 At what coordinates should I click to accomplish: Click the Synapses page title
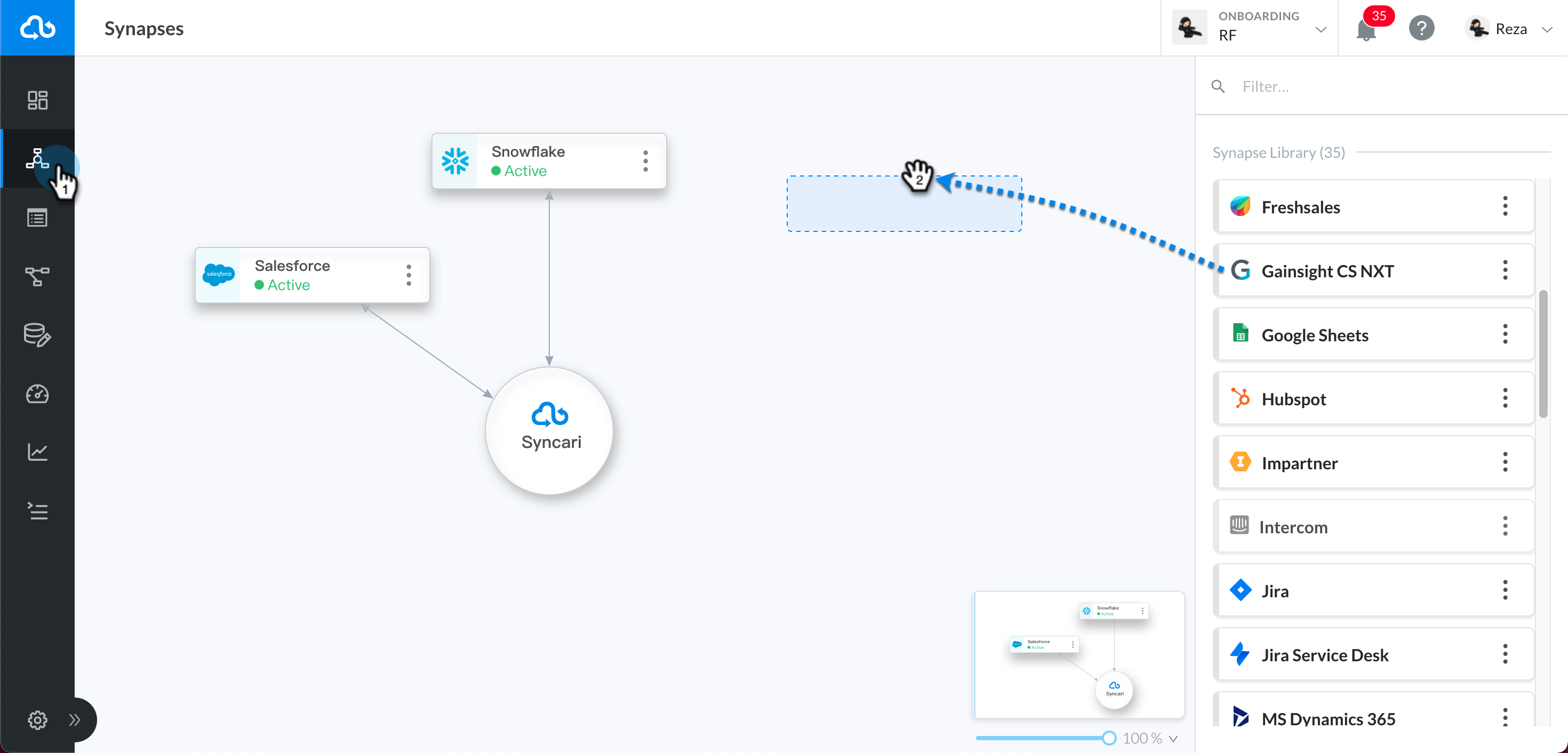click(x=143, y=28)
